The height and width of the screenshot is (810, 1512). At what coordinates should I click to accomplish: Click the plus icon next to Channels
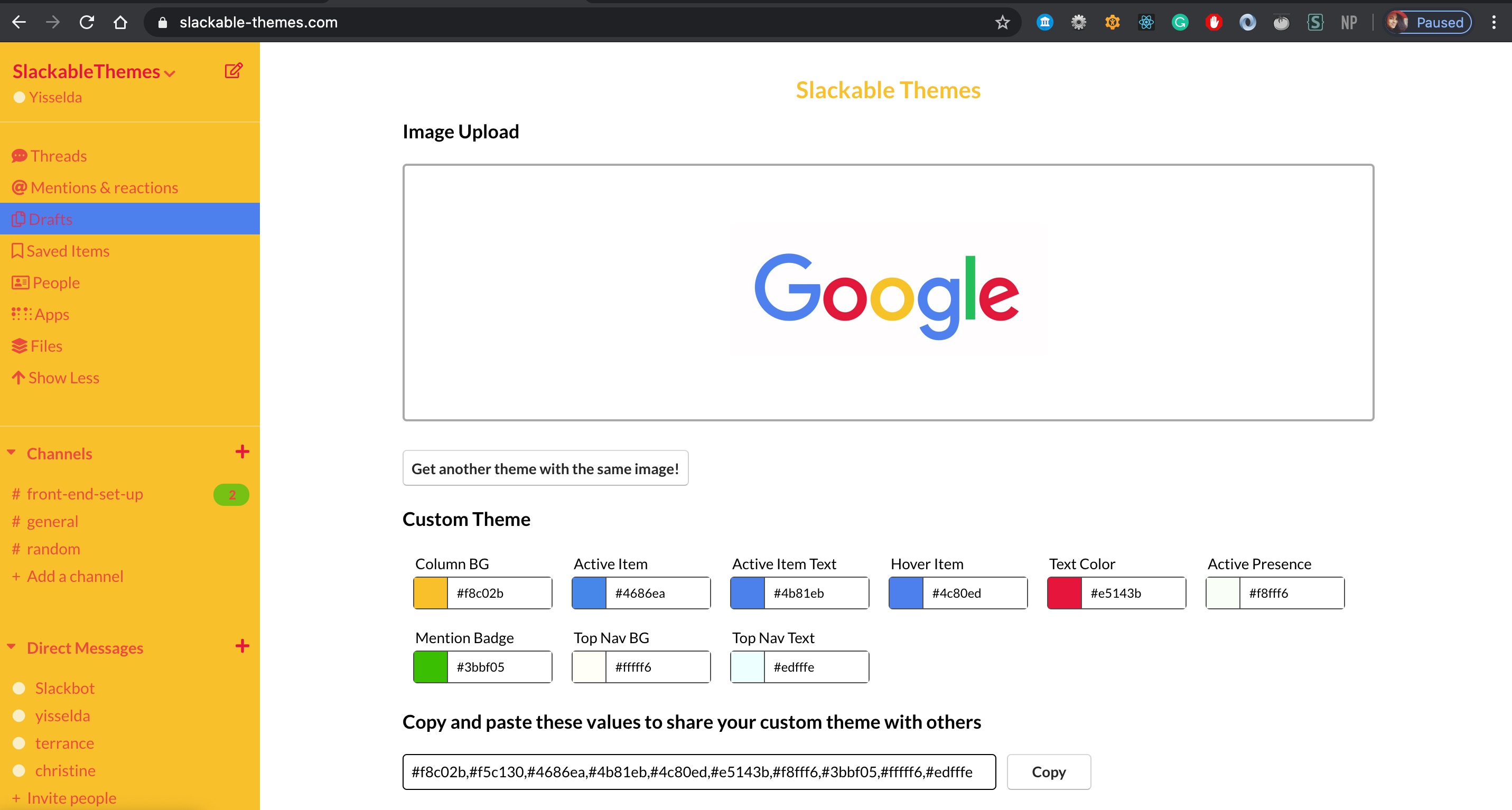tap(242, 451)
